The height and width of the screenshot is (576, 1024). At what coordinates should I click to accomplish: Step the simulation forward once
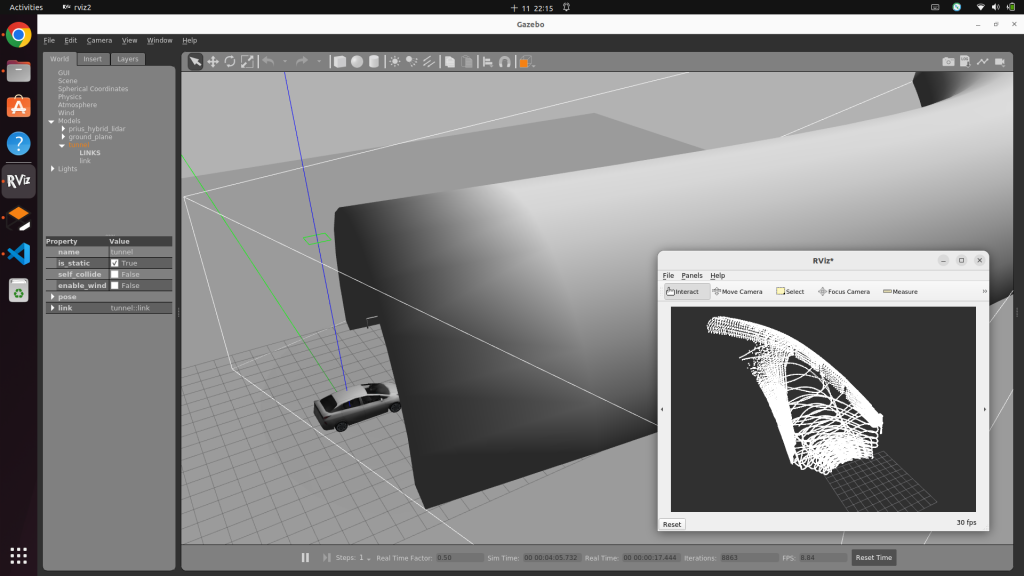(x=326, y=558)
